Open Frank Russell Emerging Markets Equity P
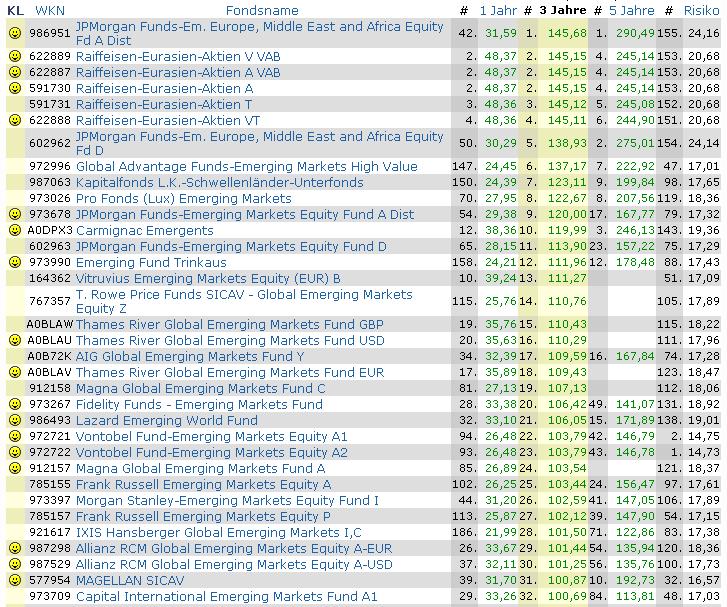The image size is (727, 607). [x=204, y=516]
